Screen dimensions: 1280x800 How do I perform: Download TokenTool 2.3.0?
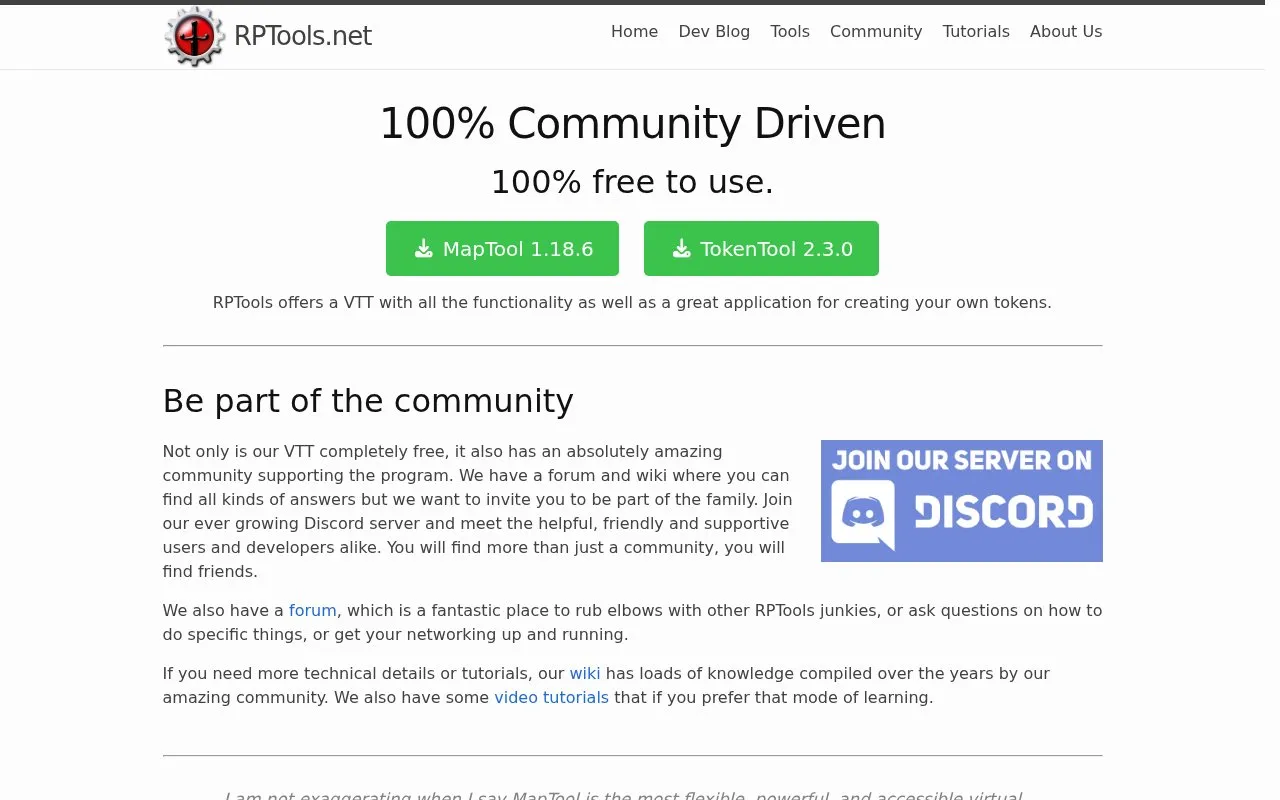[761, 248]
